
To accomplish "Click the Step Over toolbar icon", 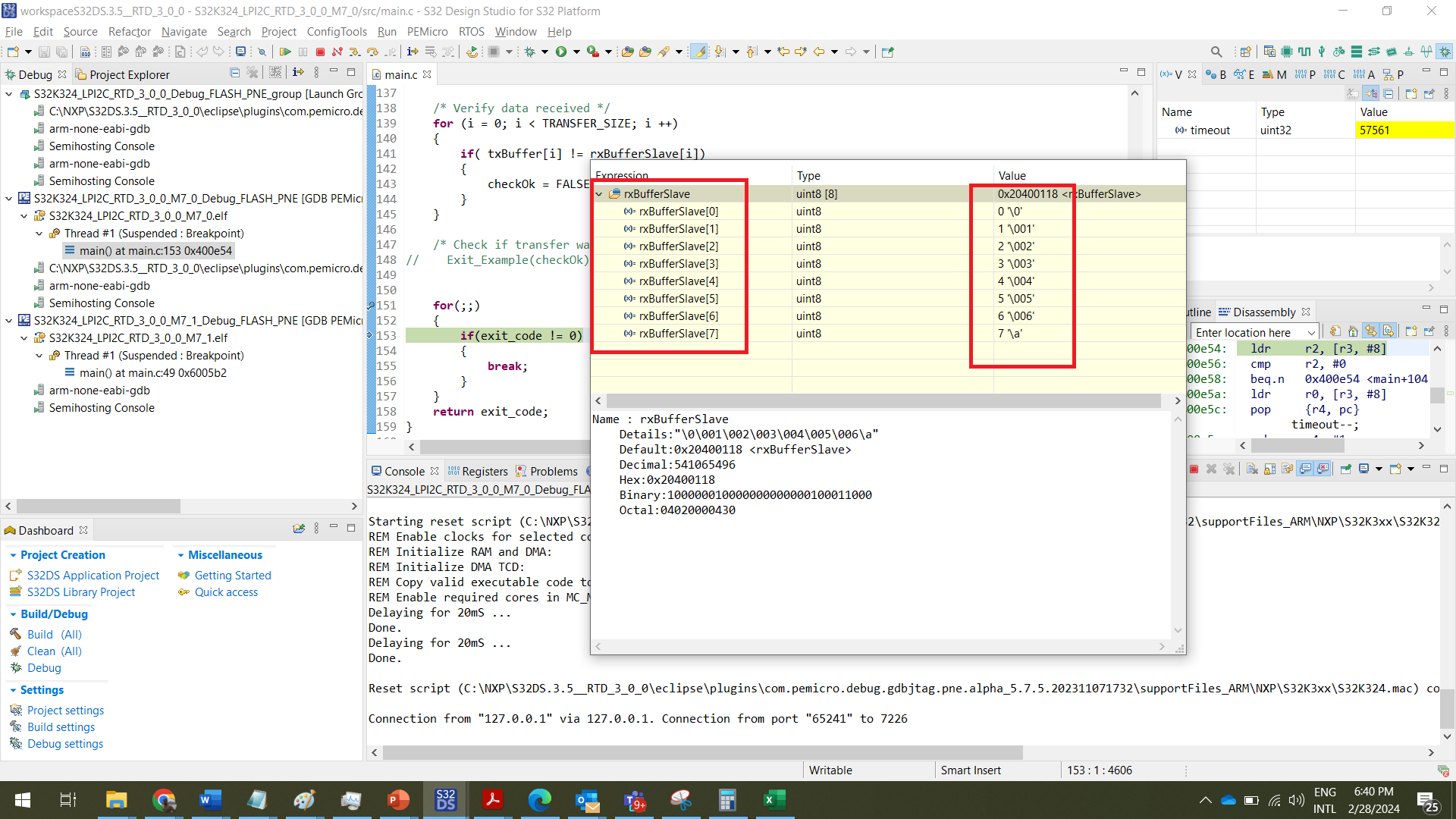I will (x=372, y=52).
